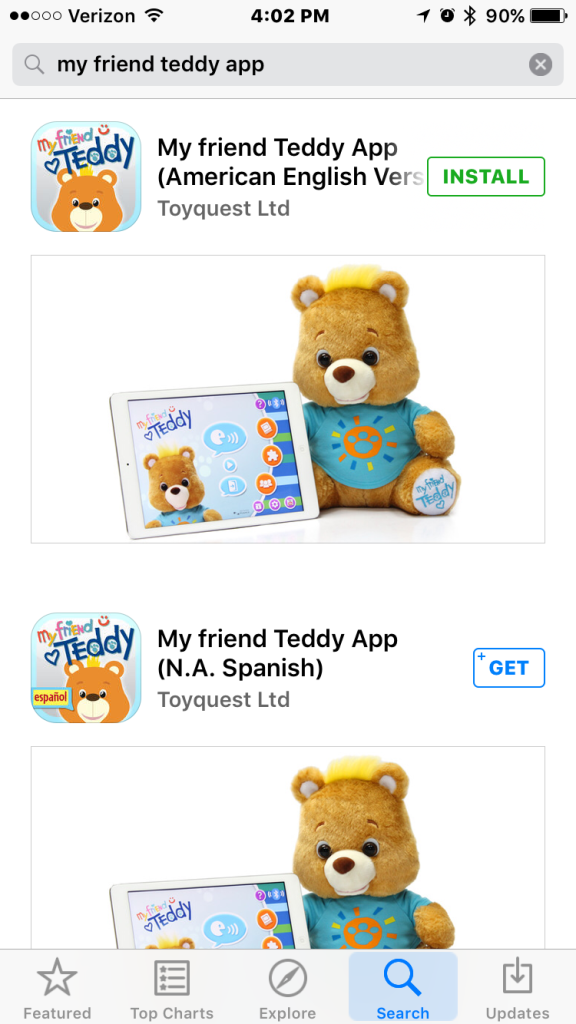This screenshot has height=1024, width=576.
Task: Open the N.A. Spanish app title
Action: click(x=278, y=653)
